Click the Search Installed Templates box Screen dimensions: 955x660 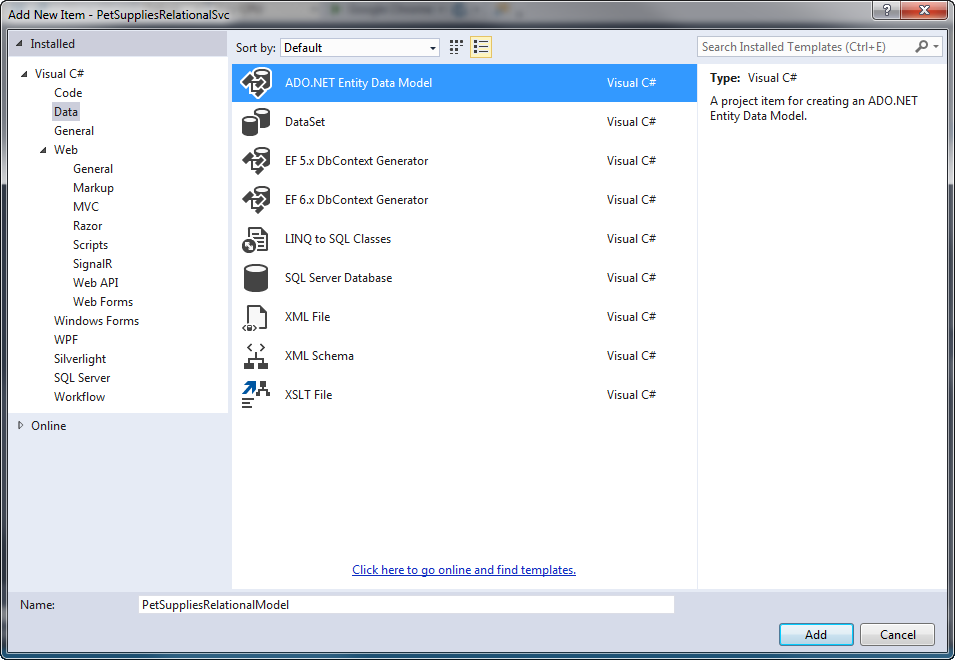tap(805, 47)
